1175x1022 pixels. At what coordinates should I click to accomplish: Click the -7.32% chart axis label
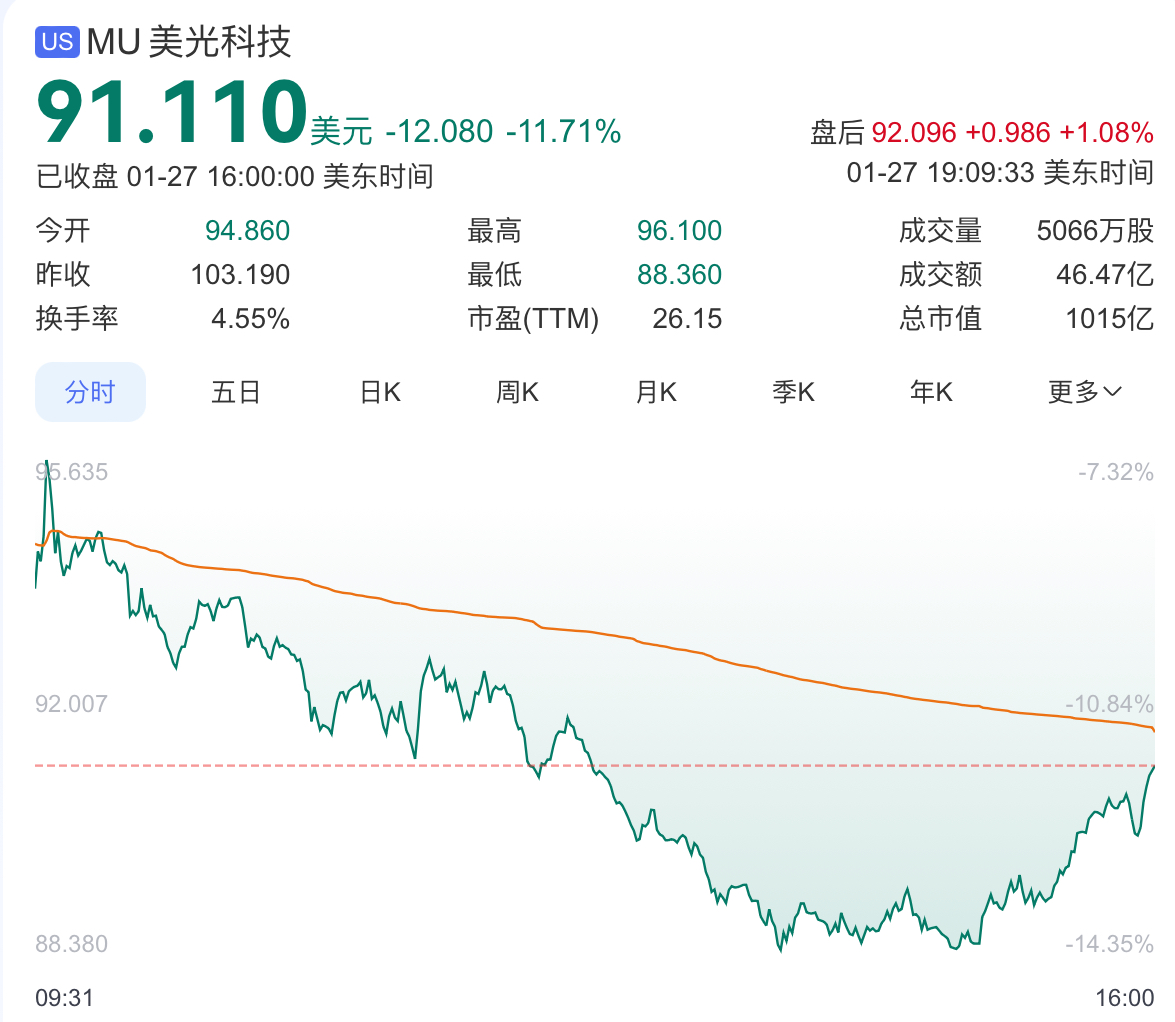click(1116, 472)
